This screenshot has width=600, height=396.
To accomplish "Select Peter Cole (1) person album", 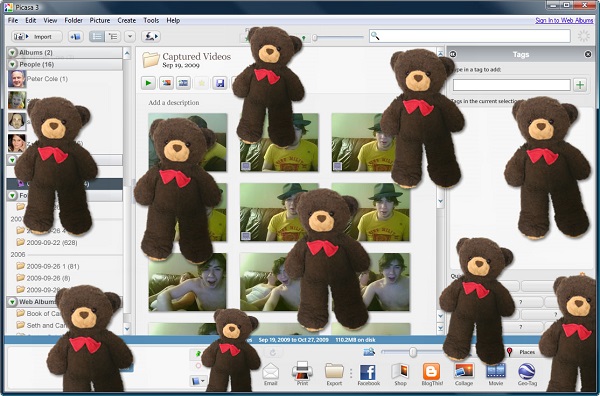I will (47, 79).
